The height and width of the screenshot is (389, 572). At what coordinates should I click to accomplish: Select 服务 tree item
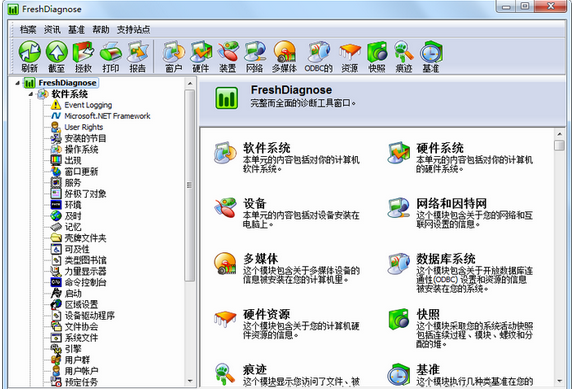[x=73, y=182]
